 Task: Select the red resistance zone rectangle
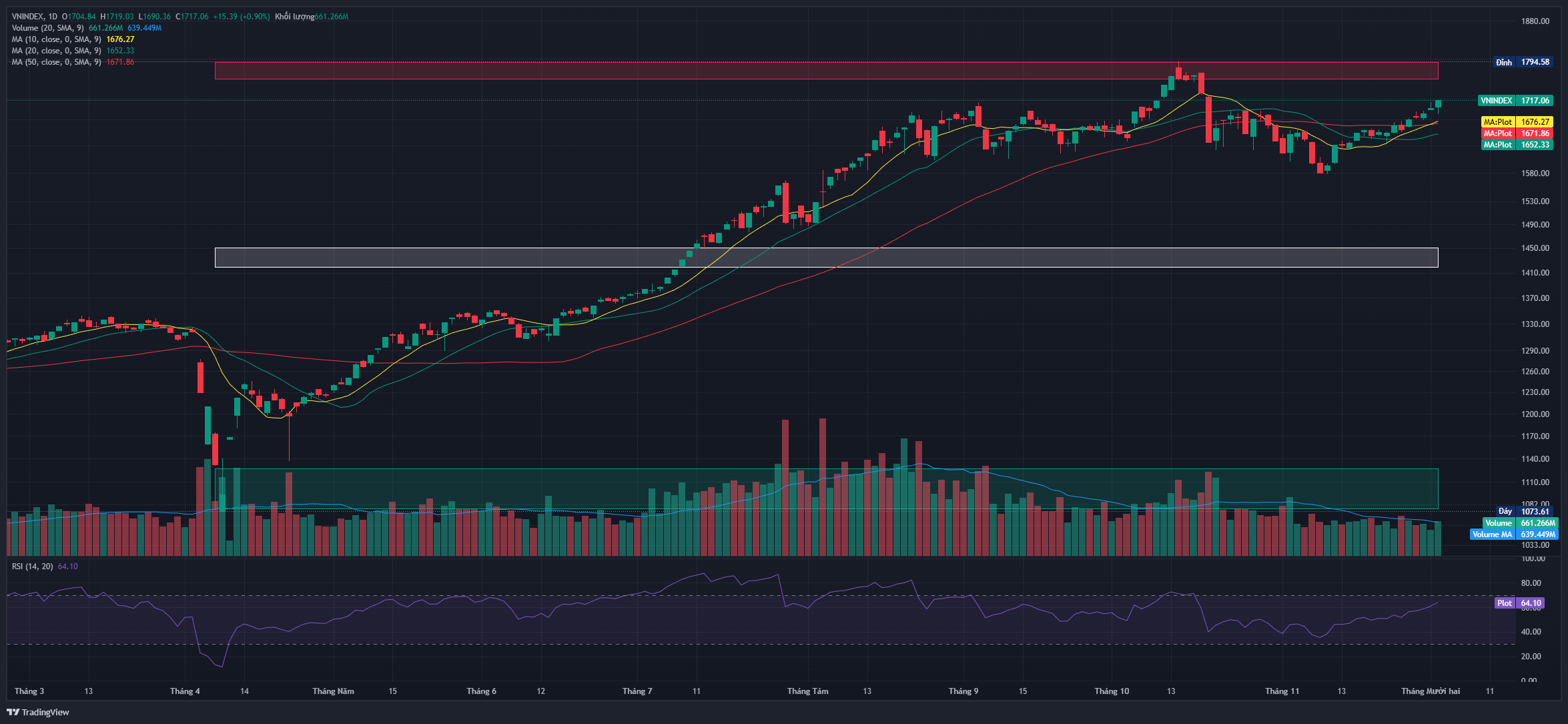667,71
